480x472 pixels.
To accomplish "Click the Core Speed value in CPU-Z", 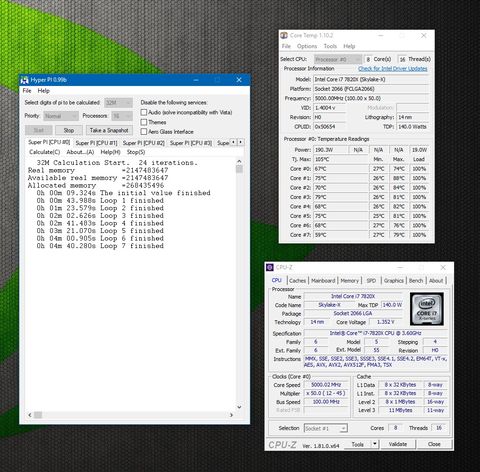I will tap(326, 385).
